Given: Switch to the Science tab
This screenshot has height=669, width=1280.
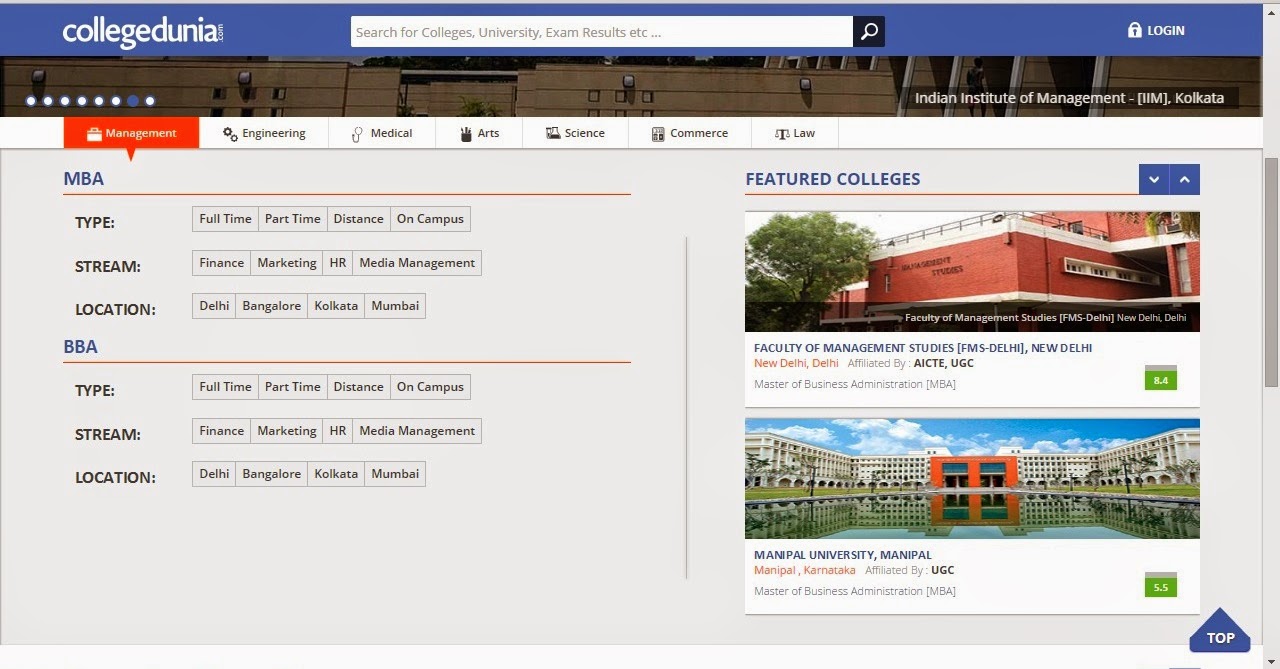Looking at the screenshot, I should tap(575, 133).
